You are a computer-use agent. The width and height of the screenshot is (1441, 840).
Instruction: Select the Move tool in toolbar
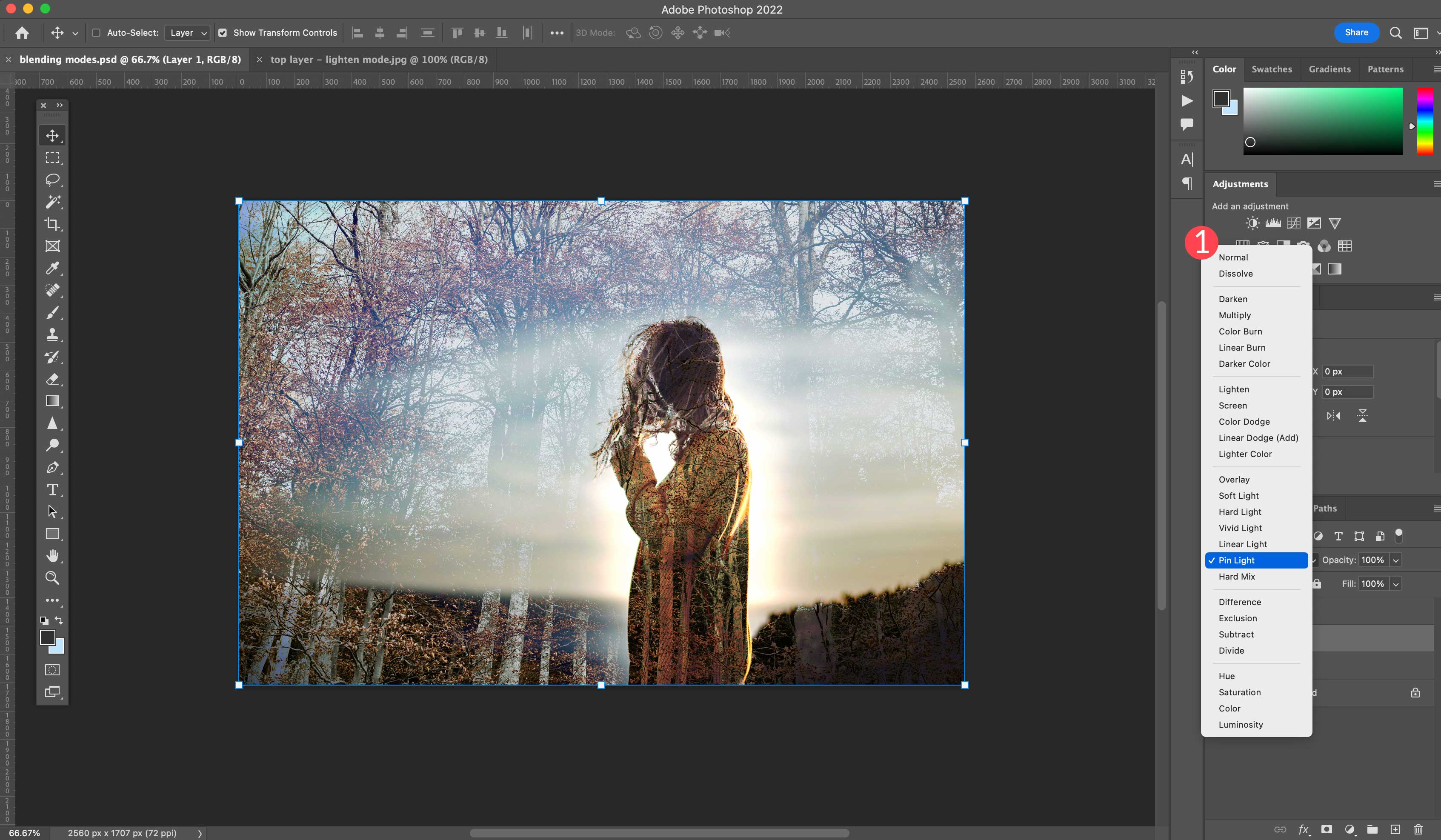53,135
